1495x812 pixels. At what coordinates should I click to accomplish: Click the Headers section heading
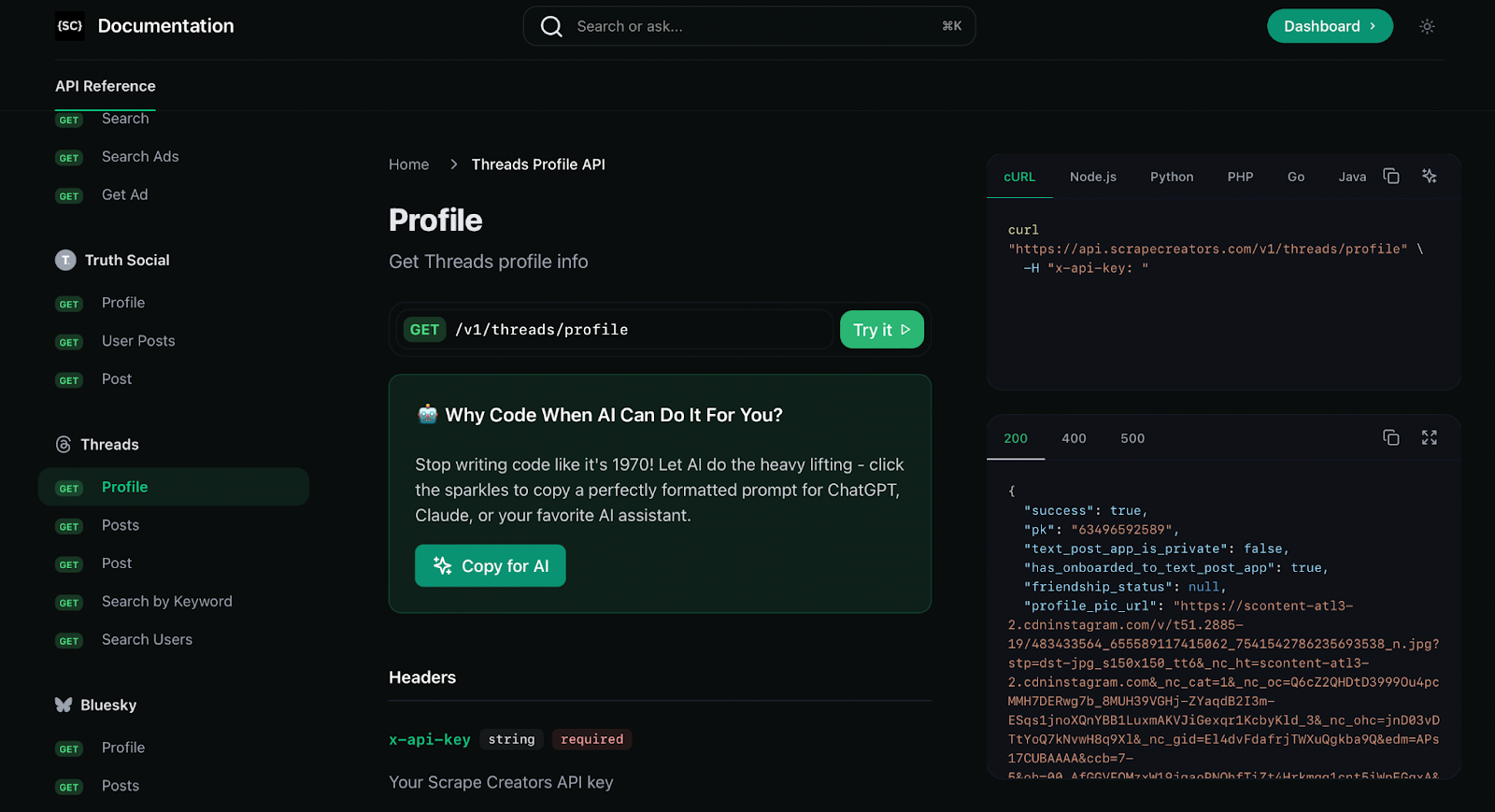click(x=422, y=677)
